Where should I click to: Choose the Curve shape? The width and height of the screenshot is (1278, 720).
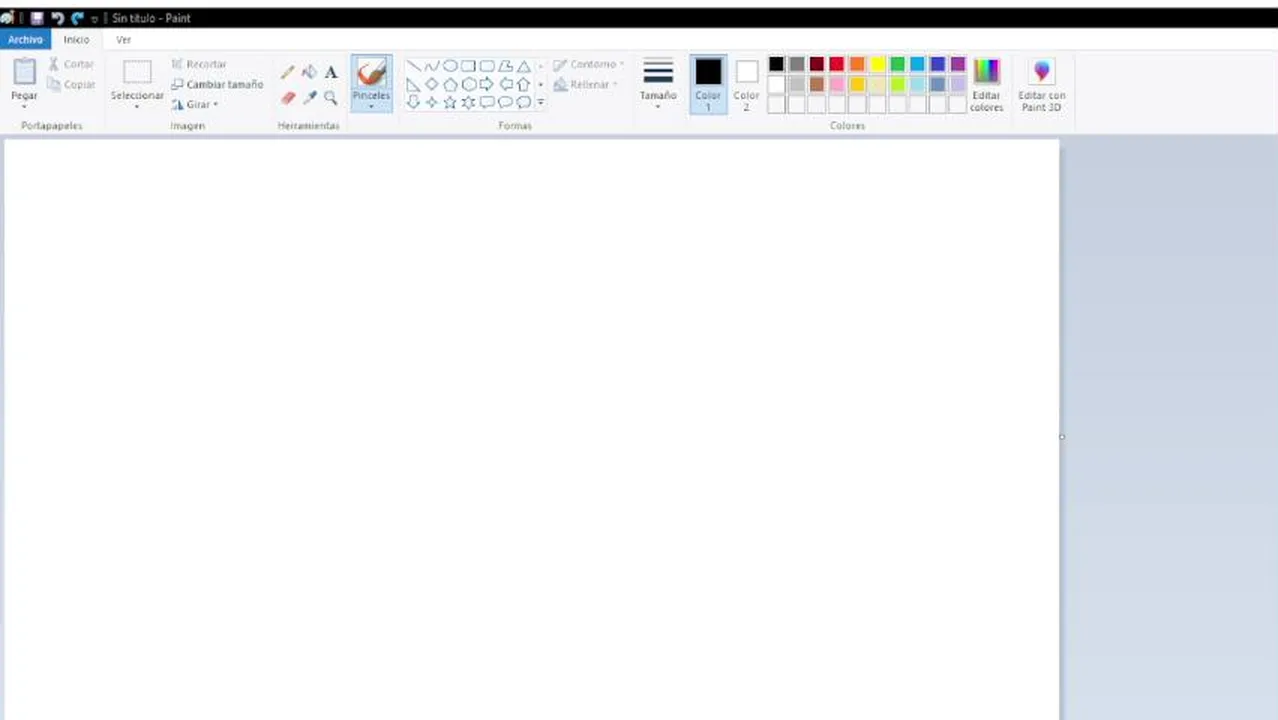click(x=431, y=66)
